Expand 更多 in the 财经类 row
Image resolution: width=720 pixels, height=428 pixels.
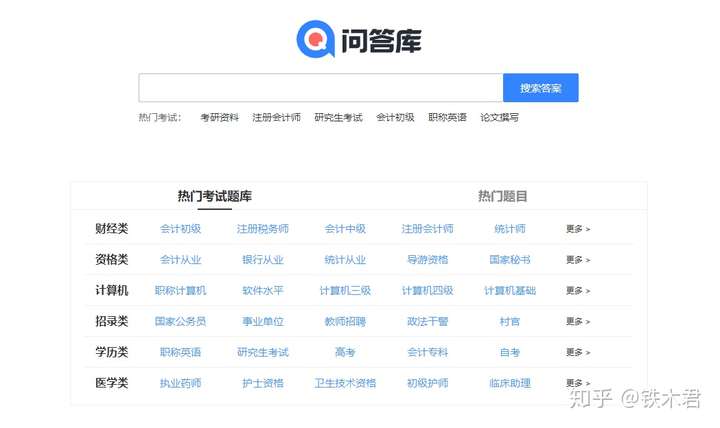point(578,229)
